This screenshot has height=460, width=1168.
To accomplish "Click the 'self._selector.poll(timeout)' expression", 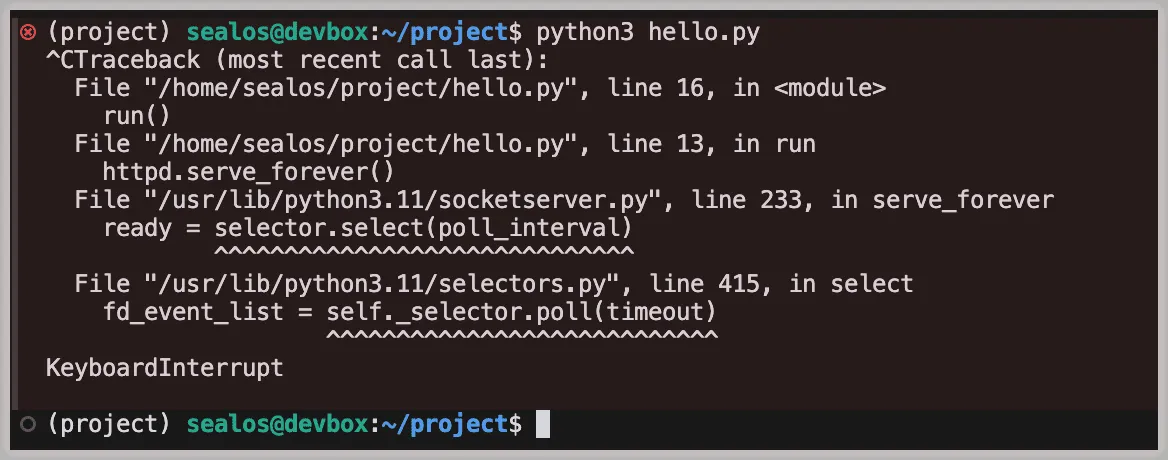I will point(522,312).
